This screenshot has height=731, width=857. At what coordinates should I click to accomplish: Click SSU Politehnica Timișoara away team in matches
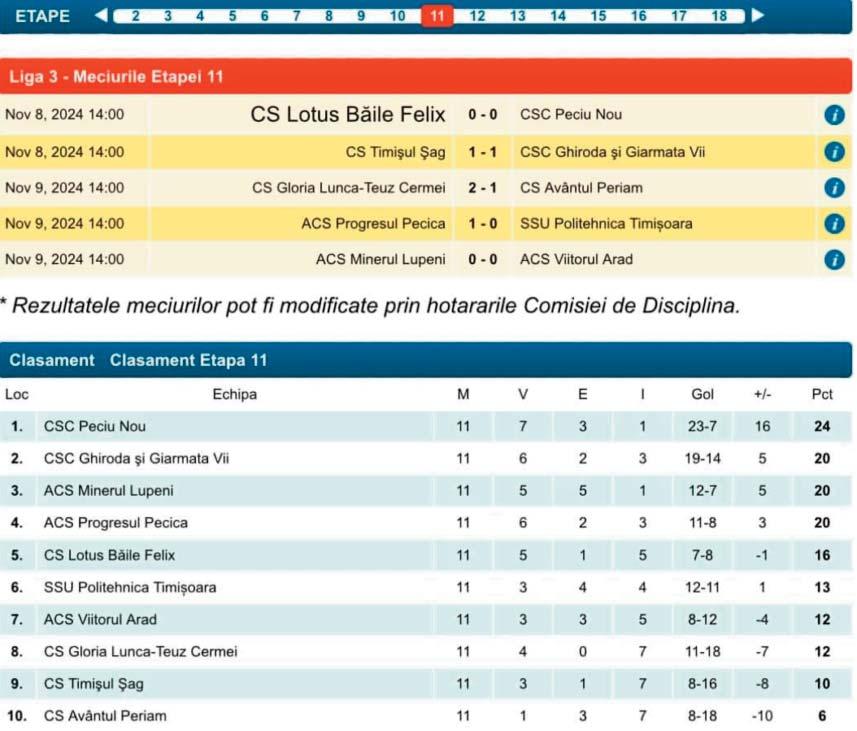pyautogui.click(x=606, y=224)
